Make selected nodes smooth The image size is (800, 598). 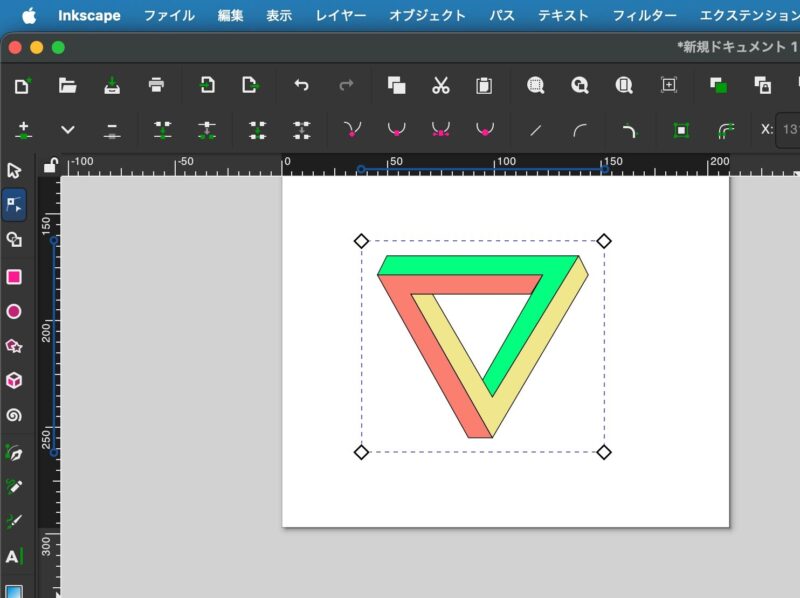(x=396, y=129)
